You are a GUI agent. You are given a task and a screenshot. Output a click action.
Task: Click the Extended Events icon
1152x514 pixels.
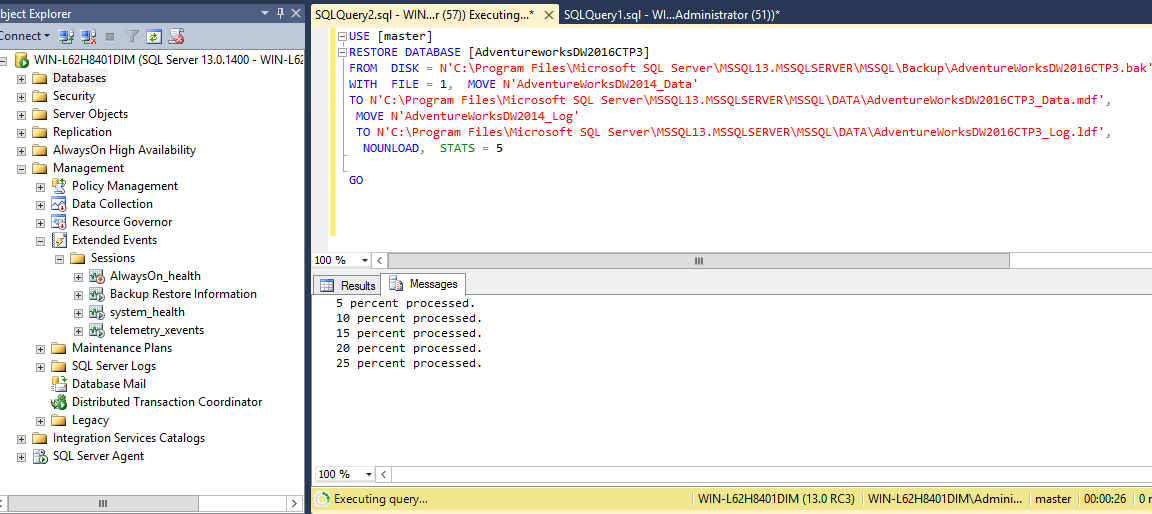pyautogui.click(x=60, y=240)
